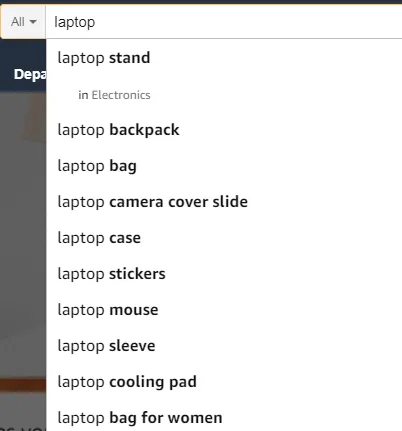This screenshot has width=402, height=431.
Task: Select the laptop sleeve suggestion
Action: 224,346
